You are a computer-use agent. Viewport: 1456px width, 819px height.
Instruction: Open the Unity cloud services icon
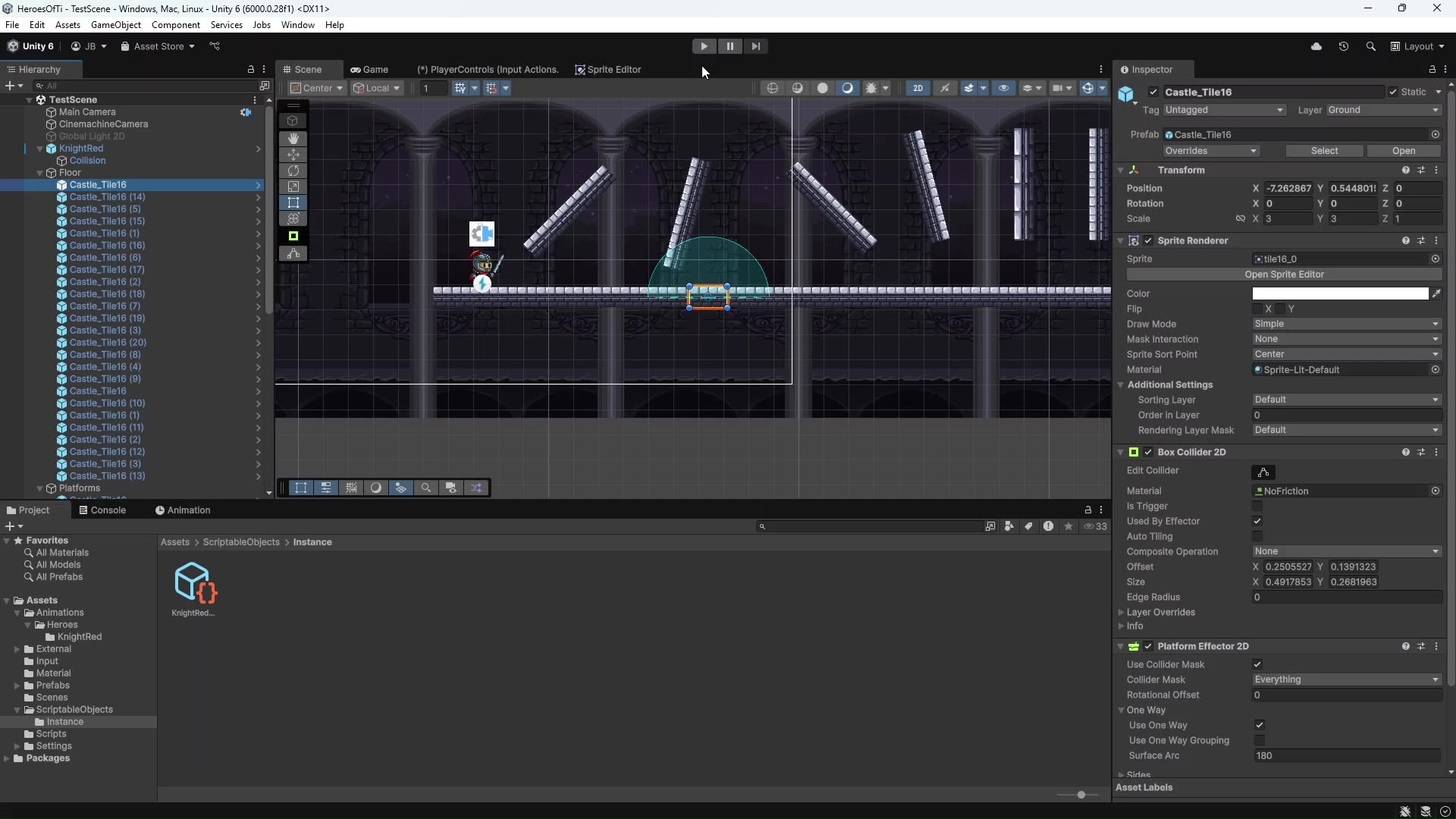coord(1317,46)
